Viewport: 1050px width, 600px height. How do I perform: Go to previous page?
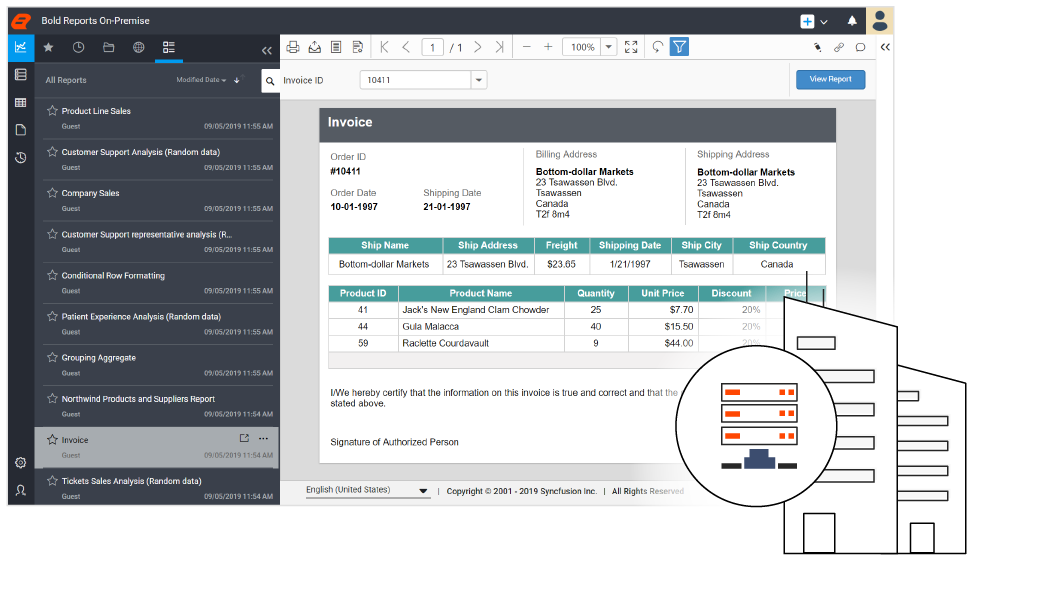(x=406, y=47)
